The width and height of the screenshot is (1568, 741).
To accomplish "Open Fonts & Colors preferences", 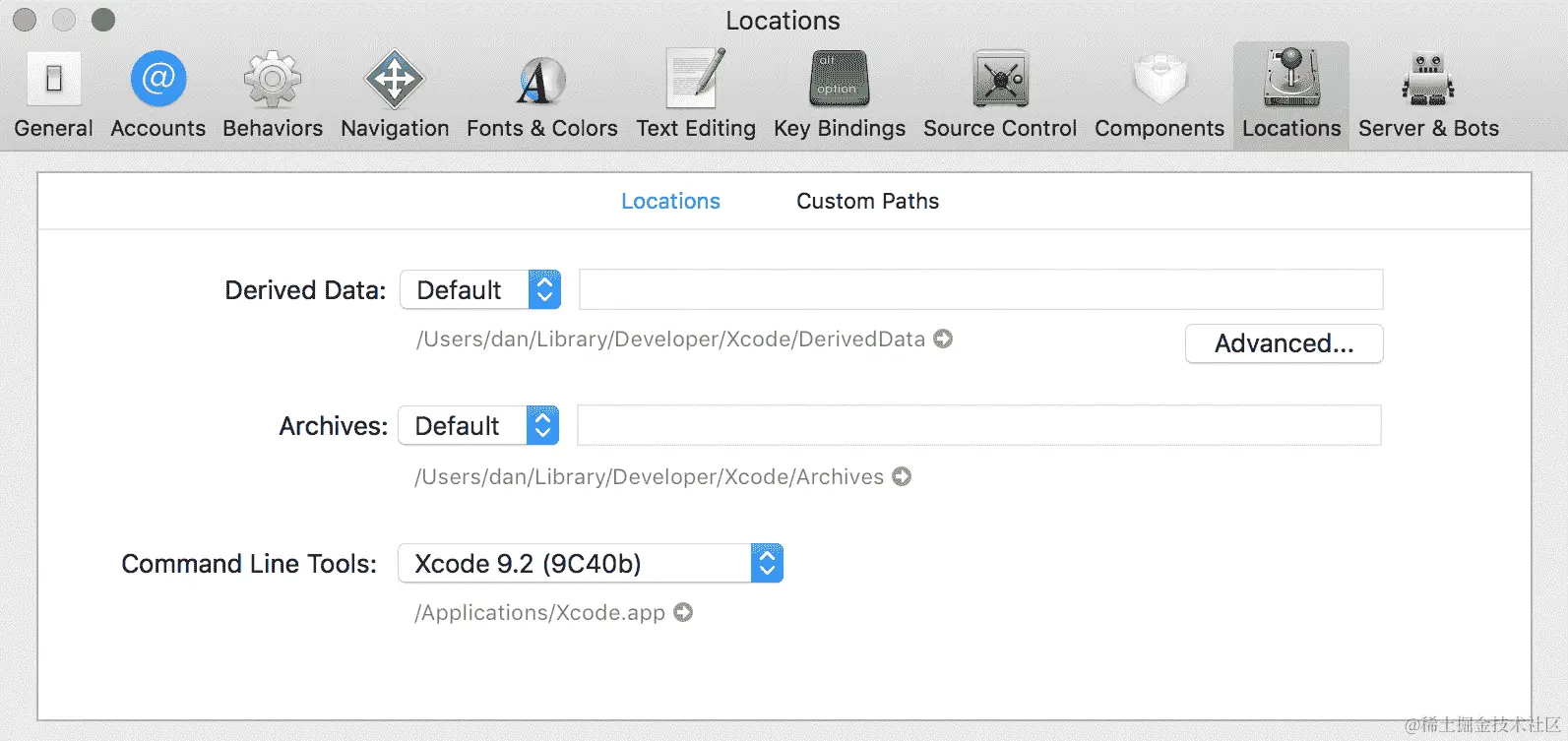I will (541, 94).
